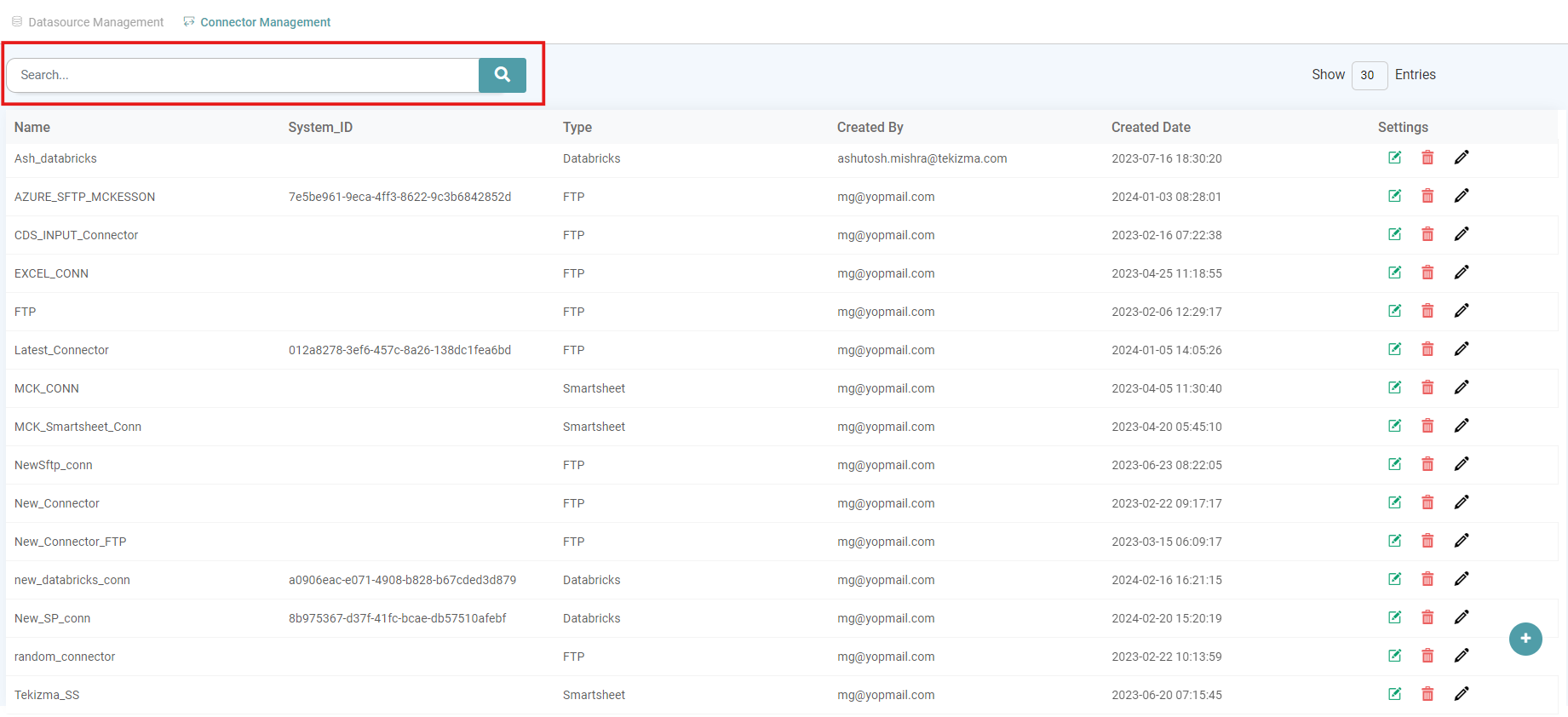Click the round plus add connector button

pos(1525,639)
